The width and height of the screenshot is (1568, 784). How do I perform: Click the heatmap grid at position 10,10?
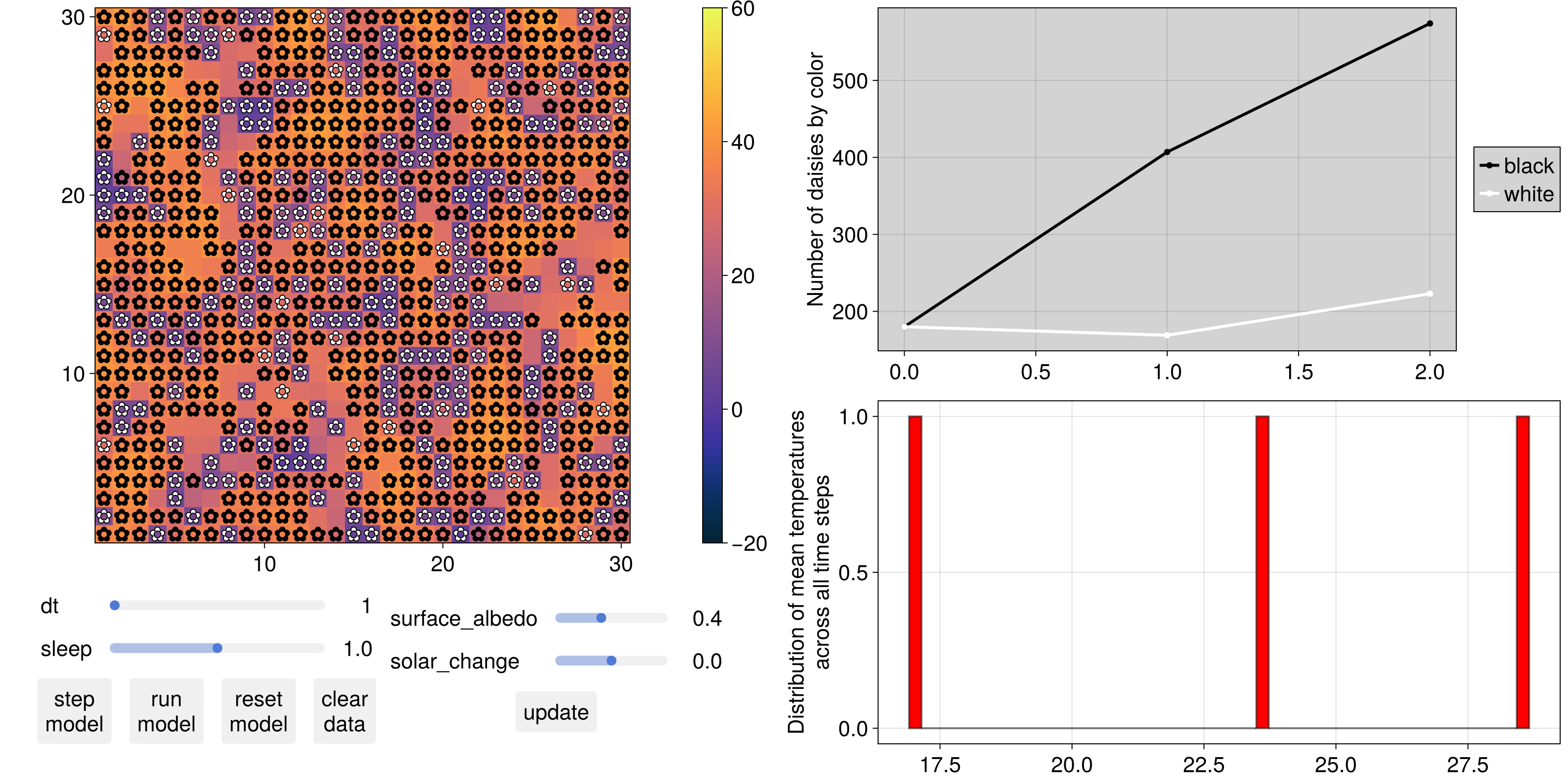(x=10, y=10)
